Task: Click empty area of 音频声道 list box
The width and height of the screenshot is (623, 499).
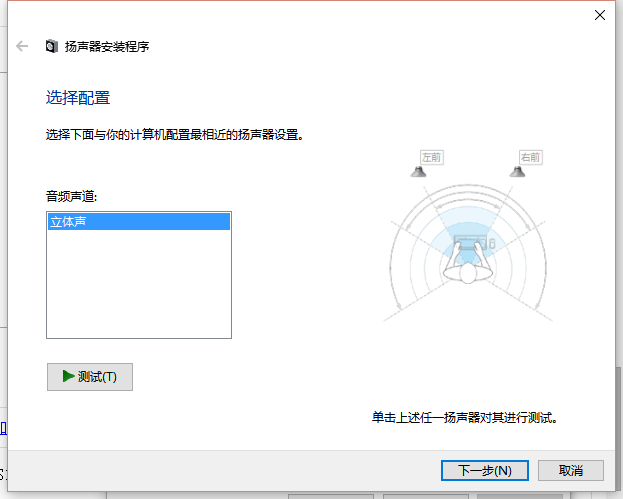Action: pos(139,284)
